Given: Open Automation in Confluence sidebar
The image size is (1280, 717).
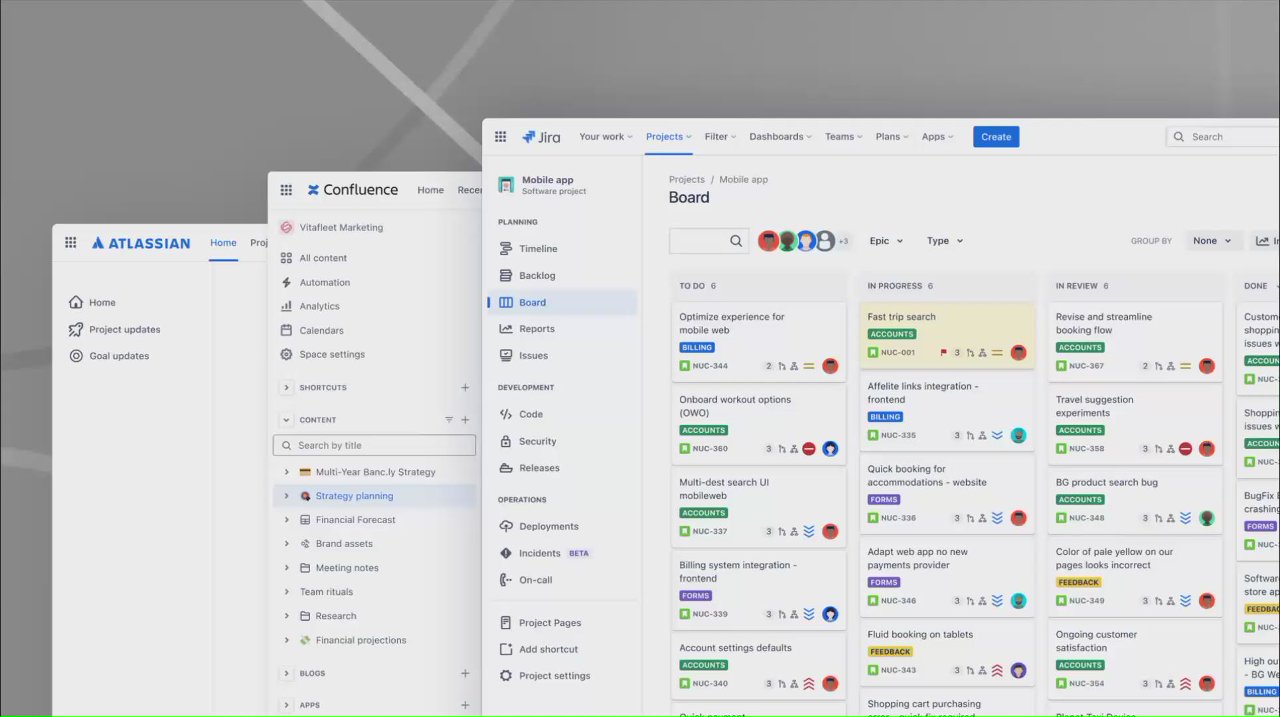Looking at the screenshot, I should pyautogui.click(x=324, y=283).
